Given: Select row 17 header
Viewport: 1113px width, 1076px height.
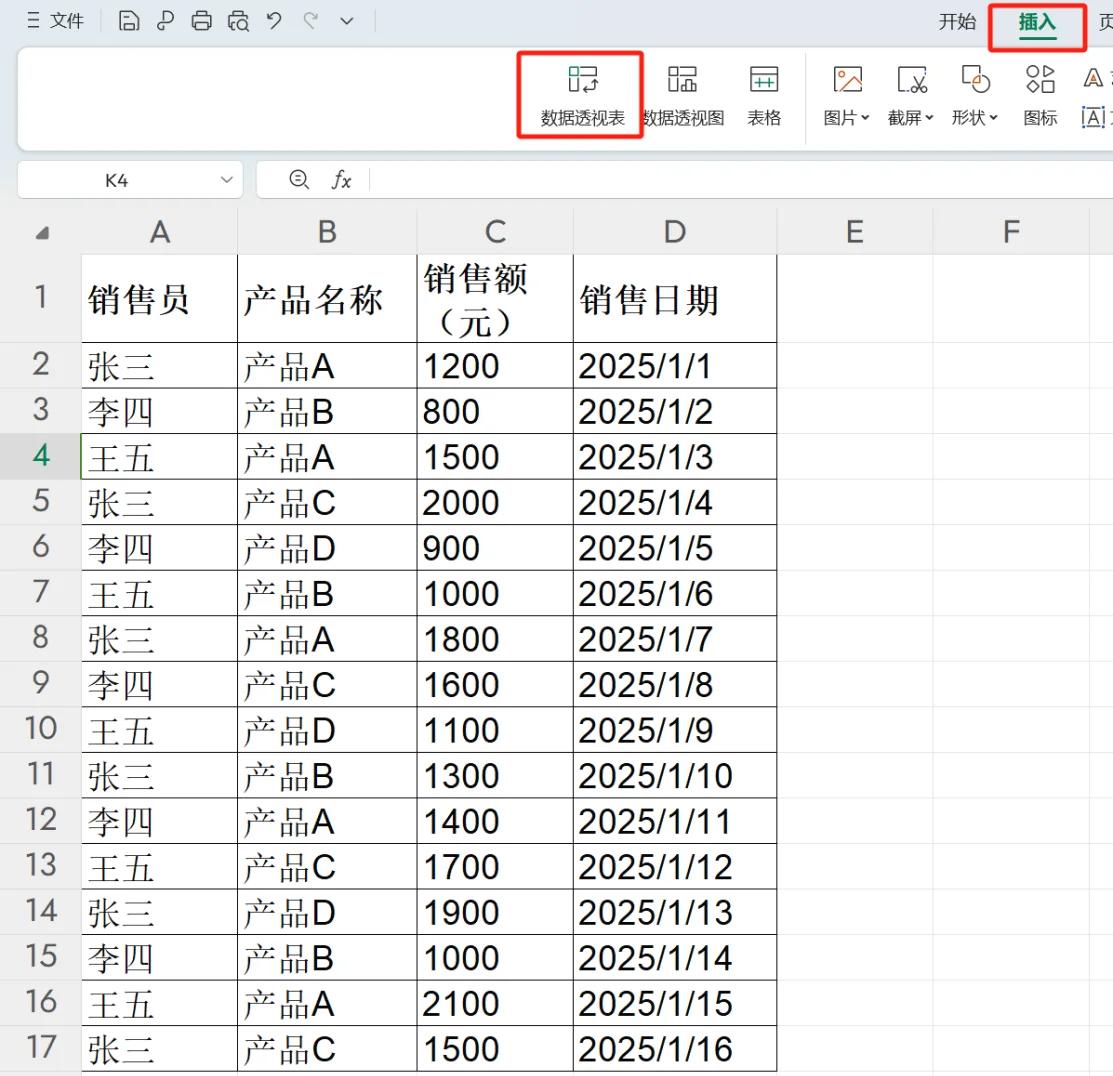Looking at the screenshot, I should (40, 1048).
